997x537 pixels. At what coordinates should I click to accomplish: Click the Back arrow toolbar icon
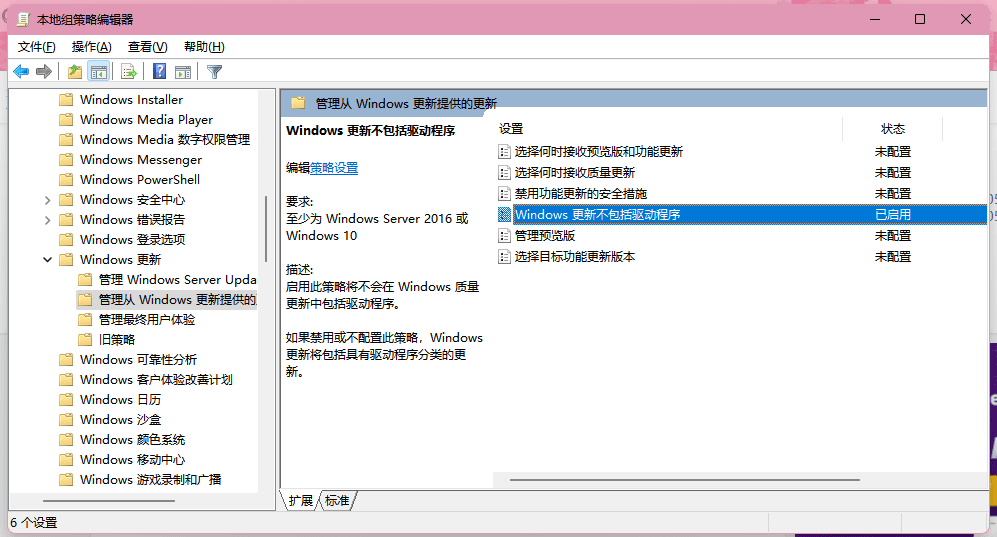click(21, 72)
